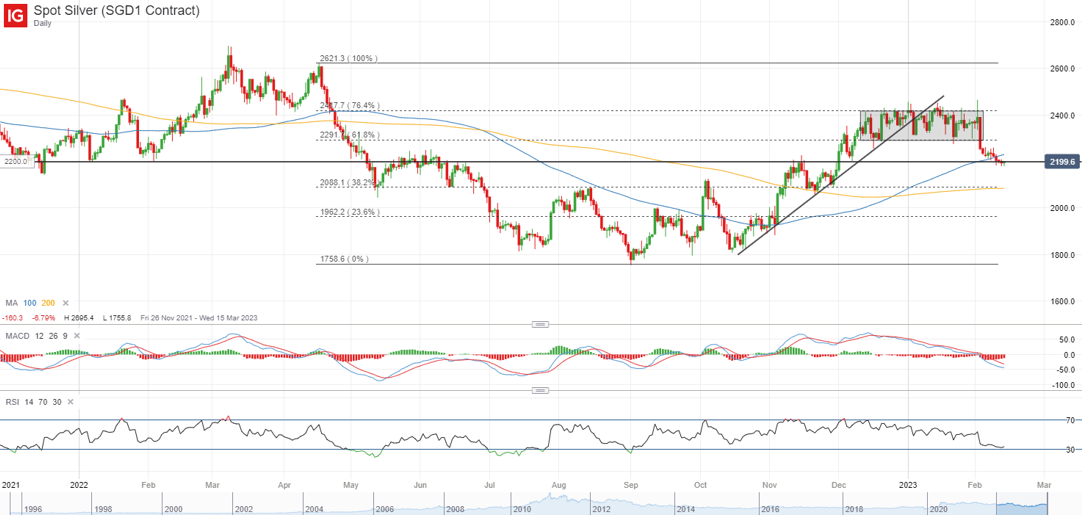The width and height of the screenshot is (1090, 523).
Task: Select the MA 200 period value
Action: click(x=49, y=303)
